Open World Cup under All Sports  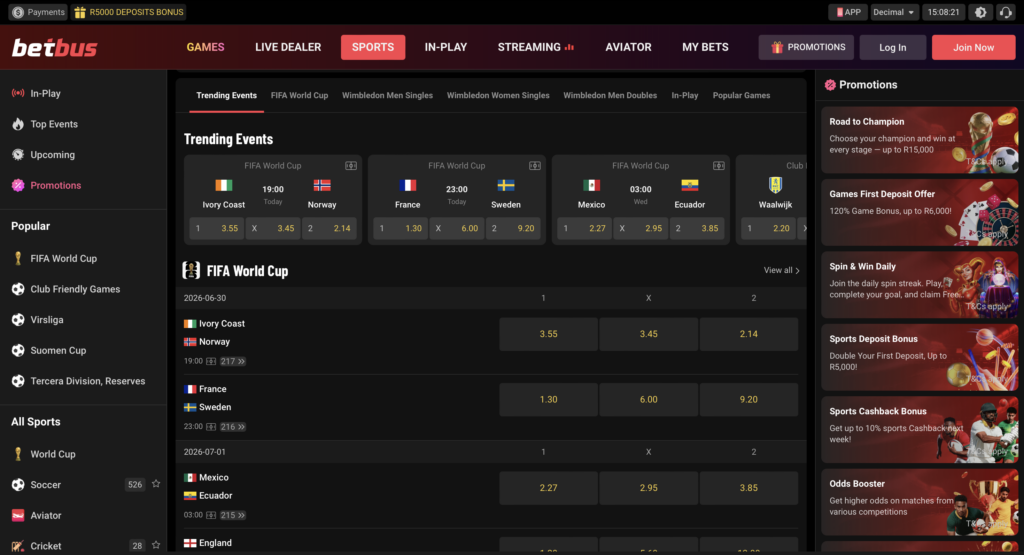click(x=83, y=454)
